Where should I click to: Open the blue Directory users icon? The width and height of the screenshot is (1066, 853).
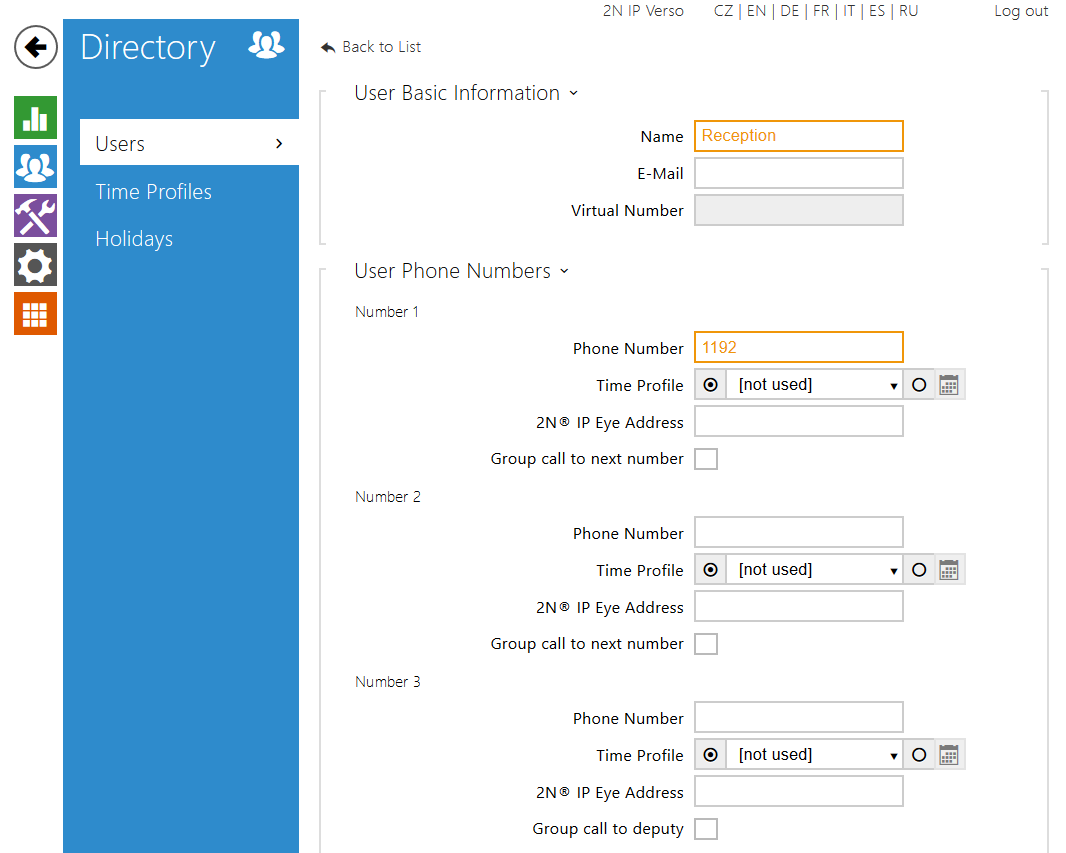coord(35,167)
